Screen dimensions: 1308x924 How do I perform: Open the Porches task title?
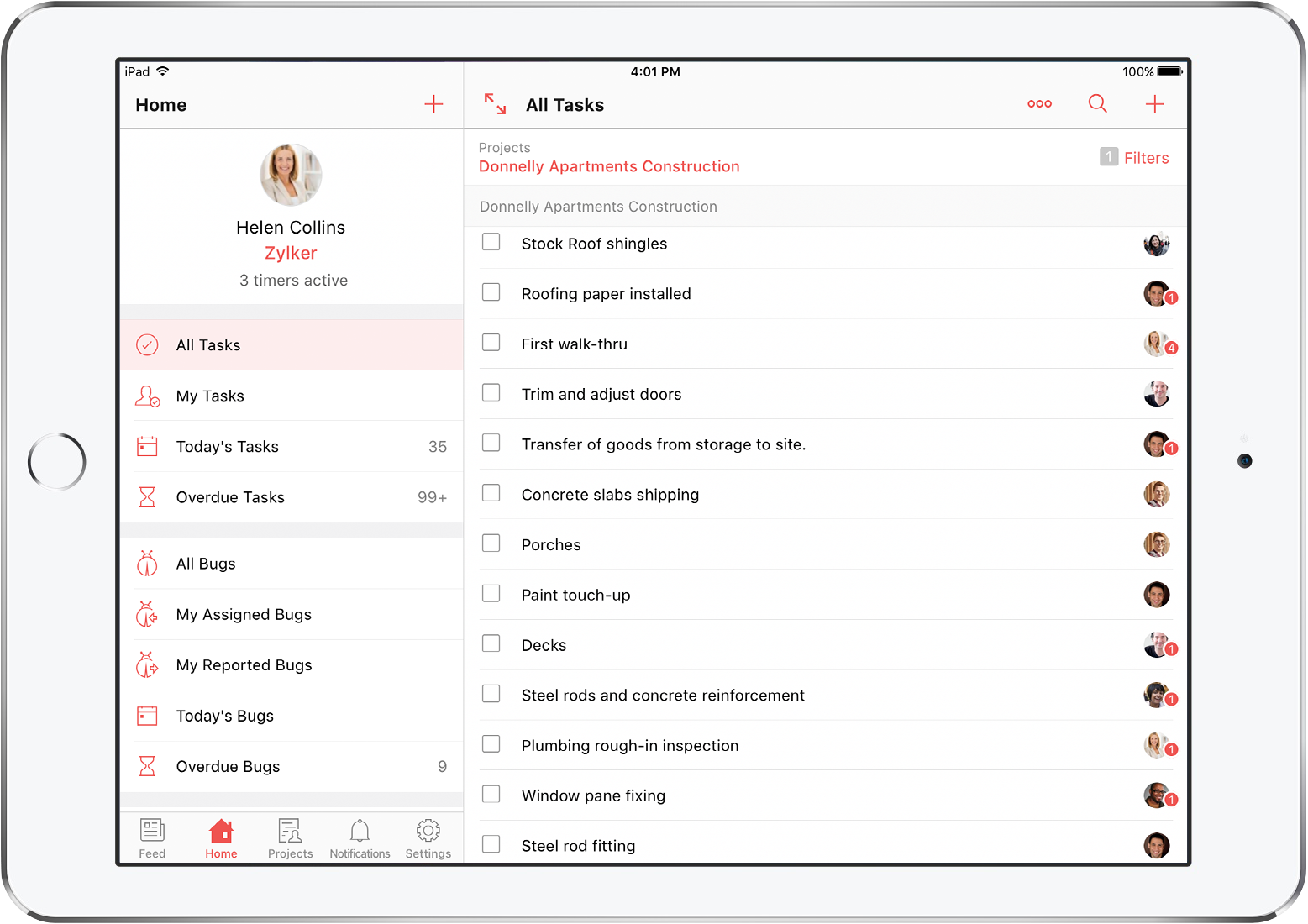pyautogui.click(x=551, y=544)
